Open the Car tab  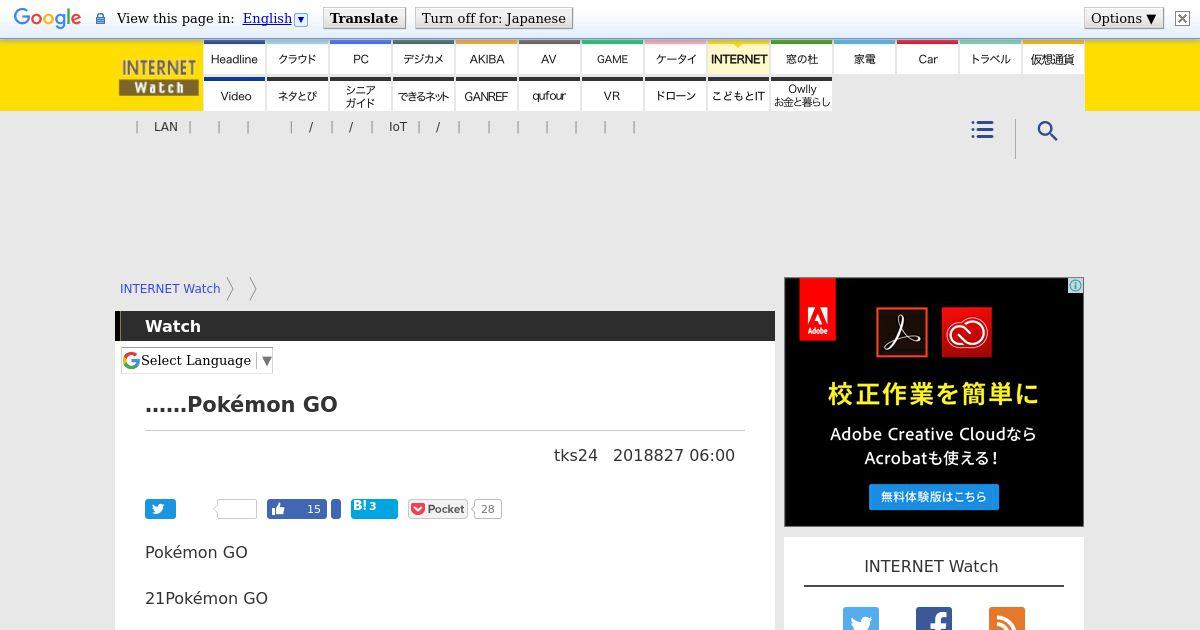tap(927, 59)
